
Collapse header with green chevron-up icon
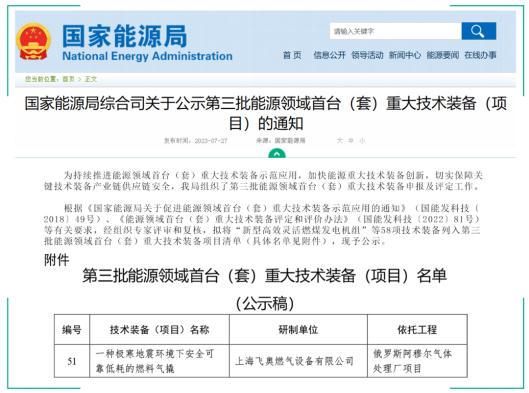[277, 154]
